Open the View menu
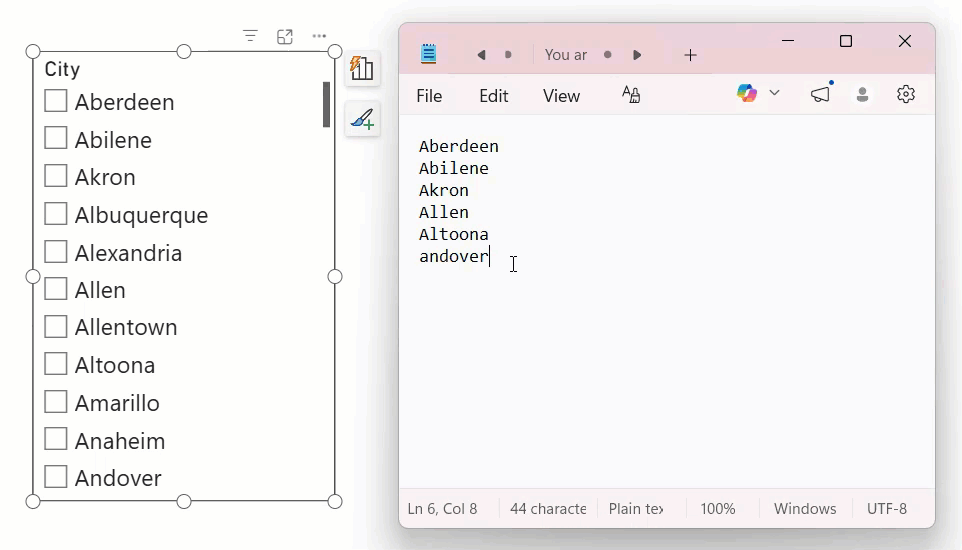 (x=561, y=96)
